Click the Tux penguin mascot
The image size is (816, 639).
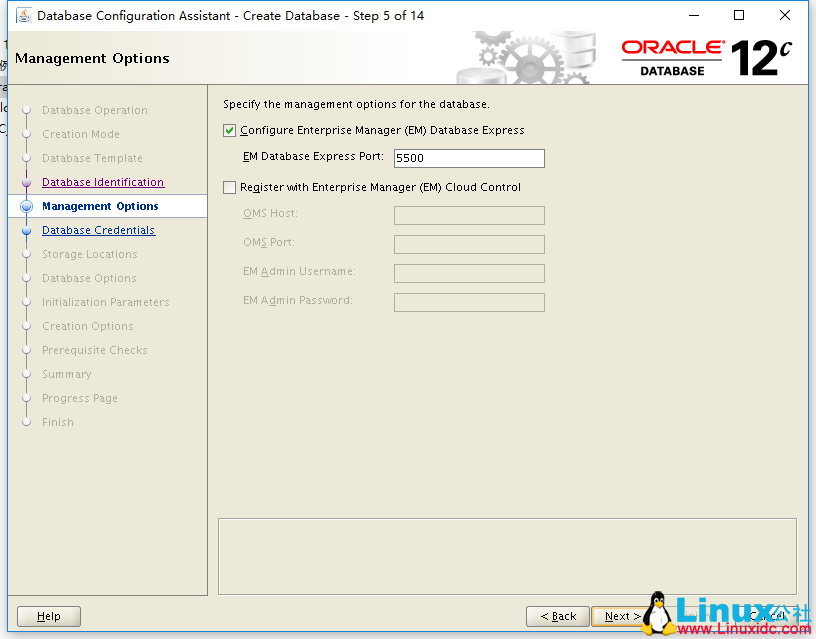point(657,612)
